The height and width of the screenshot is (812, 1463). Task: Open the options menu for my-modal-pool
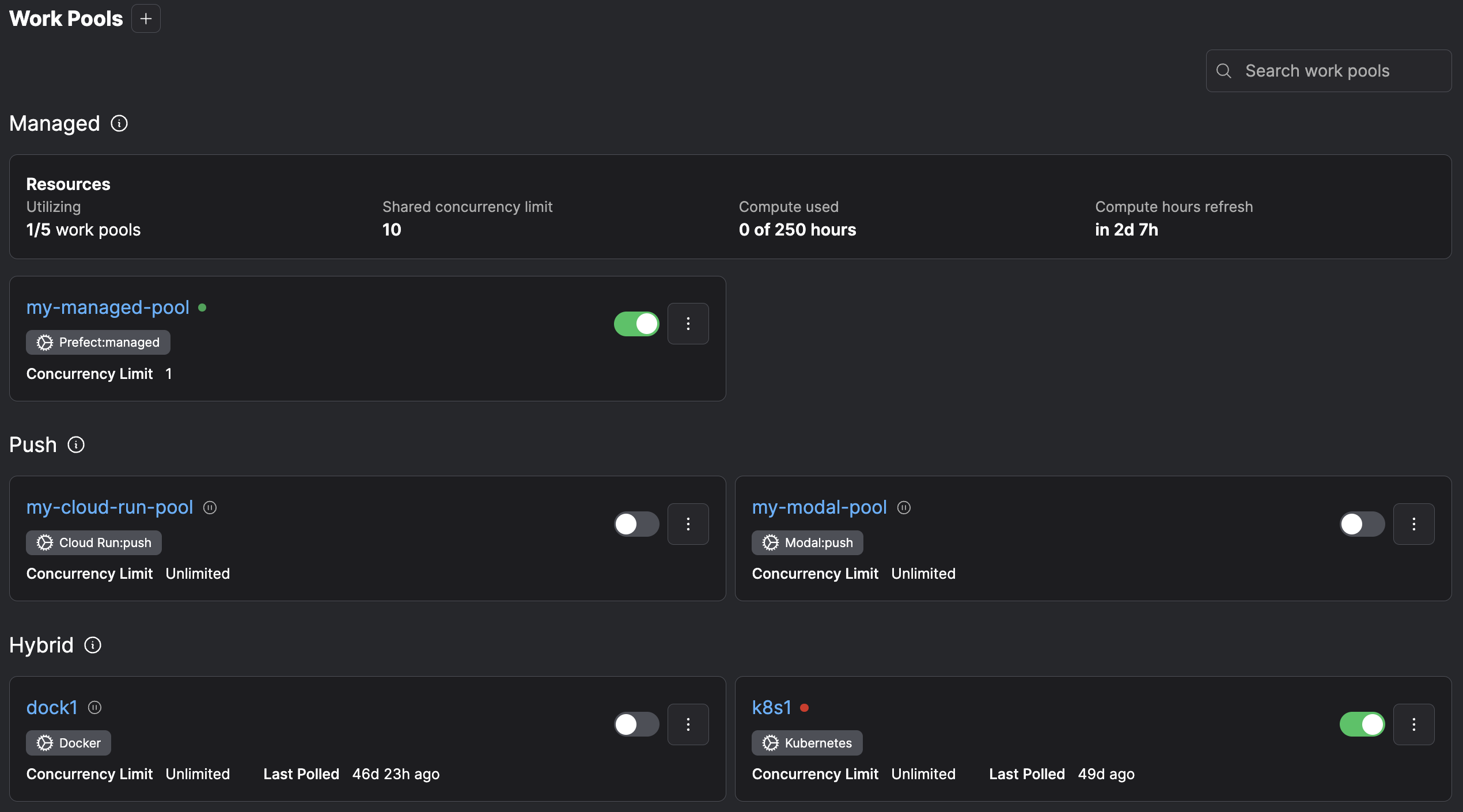[x=1414, y=524]
